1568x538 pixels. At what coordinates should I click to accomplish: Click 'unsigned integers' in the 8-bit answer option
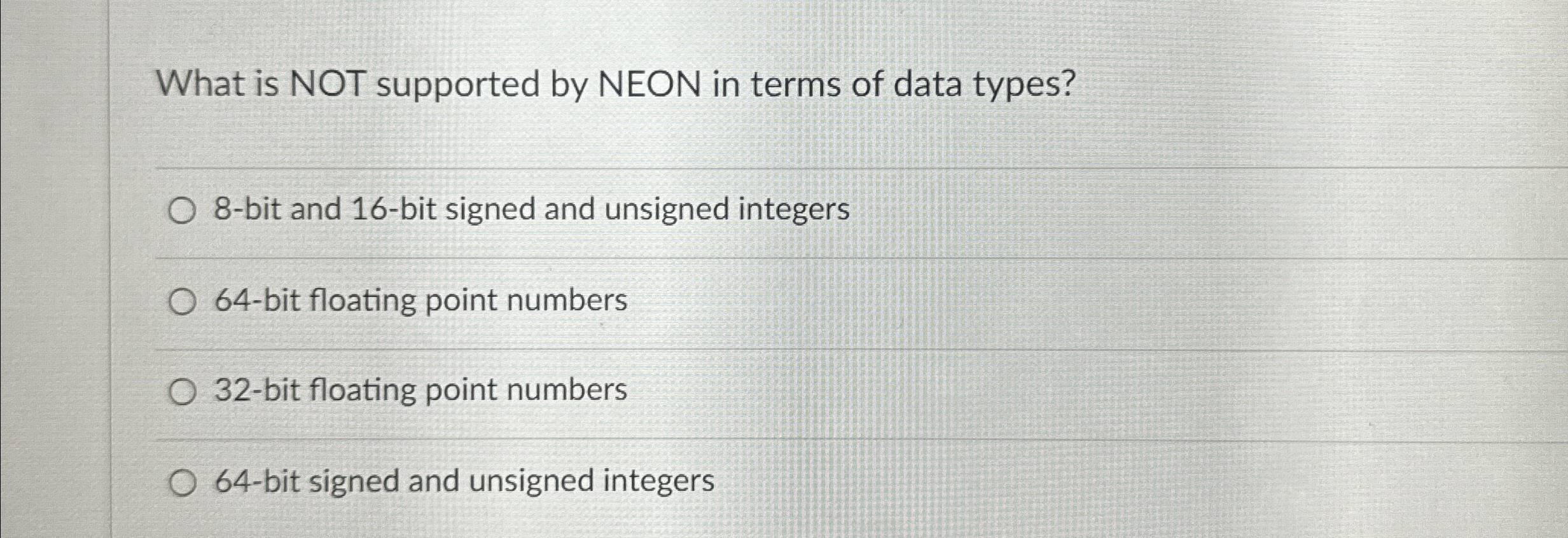pos(727,210)
